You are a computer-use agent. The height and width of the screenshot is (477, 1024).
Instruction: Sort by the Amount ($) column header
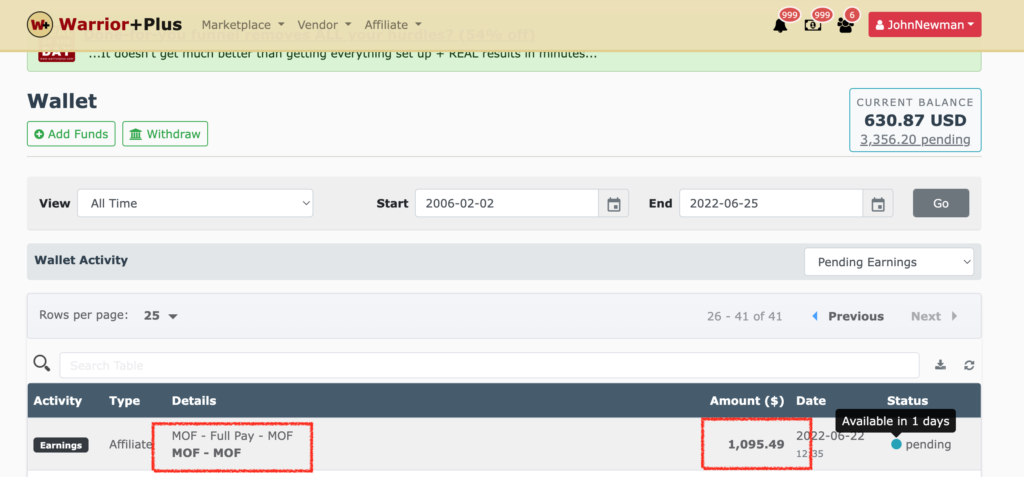[x=747, y=401]
